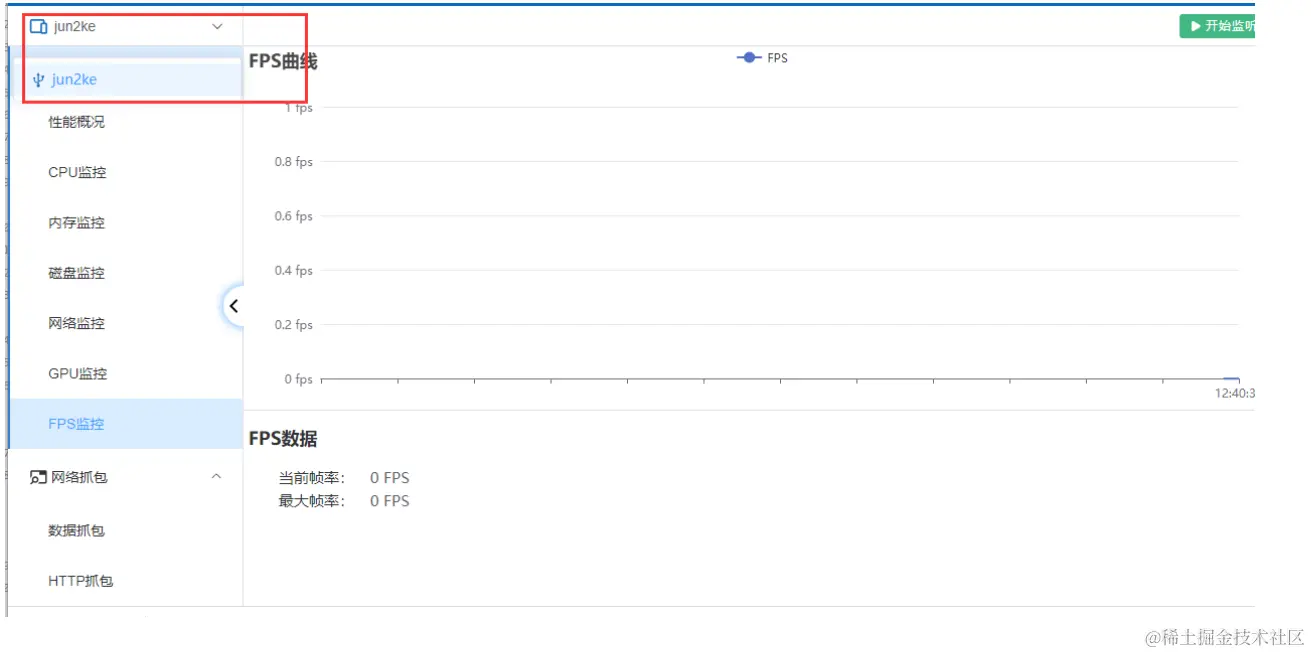Click the 0.4 fps axis label
The width and height of the screenshot is (1311, 654).
pyautogui.click(x=294, y=270)
